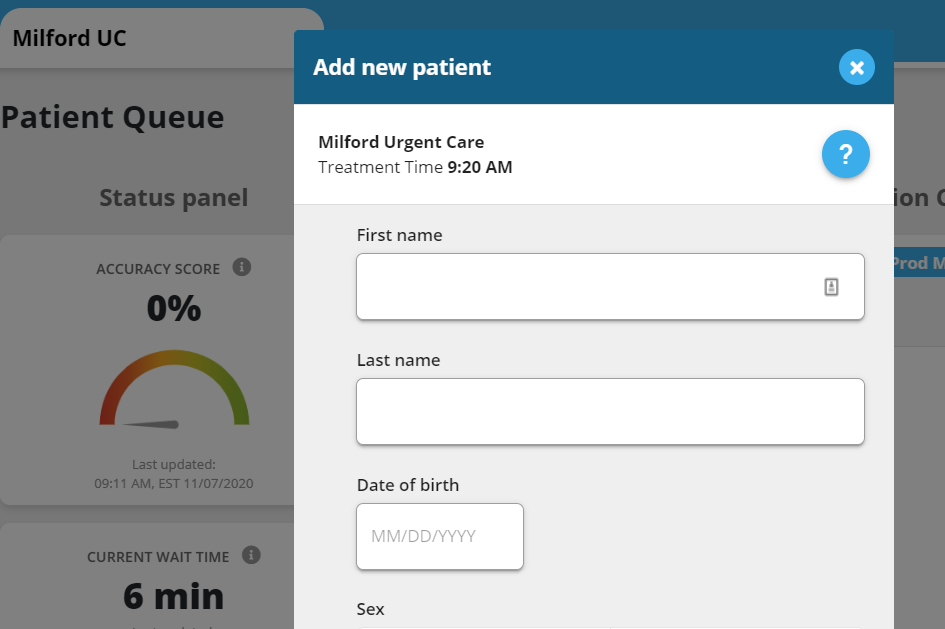The width and height of the screenshot is (945, 629).
Task: Click the Status panel heading
Action: tap(173, 197)
